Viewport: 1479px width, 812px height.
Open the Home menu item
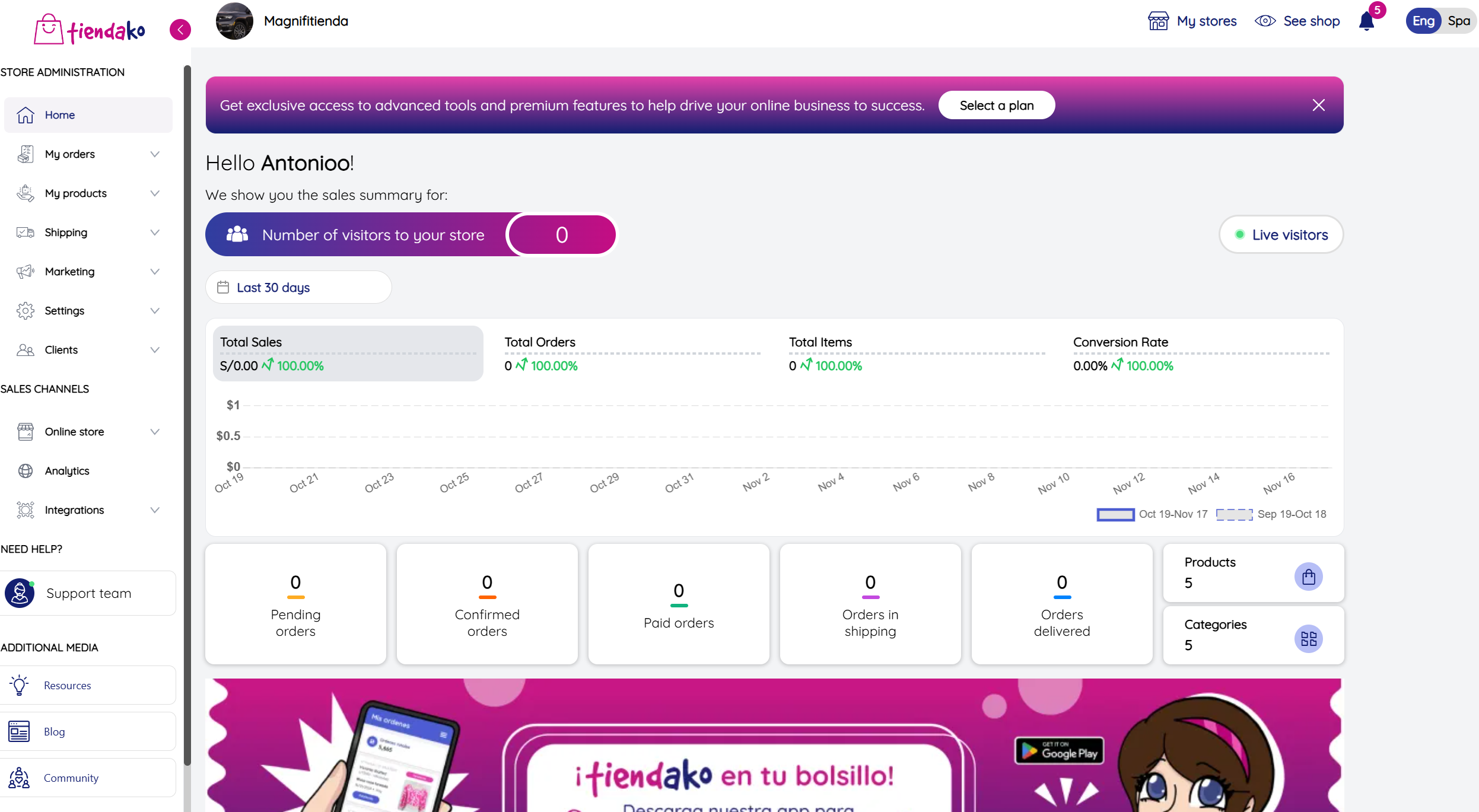tap(88, 115)
